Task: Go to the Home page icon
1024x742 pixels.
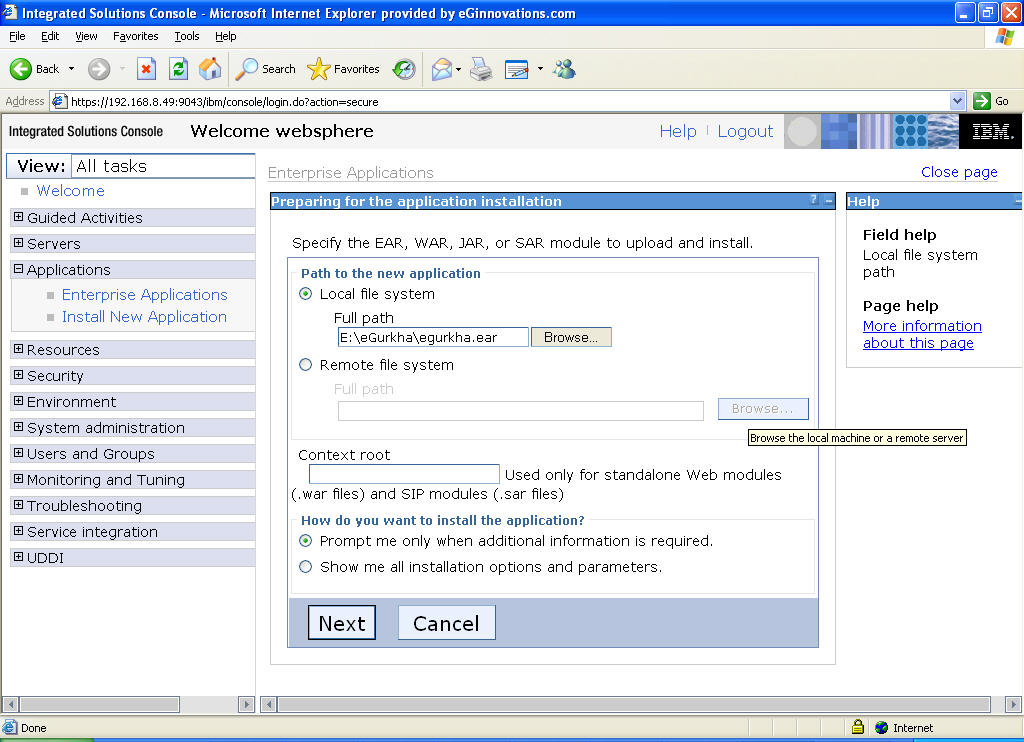Action: click(210, 69)
